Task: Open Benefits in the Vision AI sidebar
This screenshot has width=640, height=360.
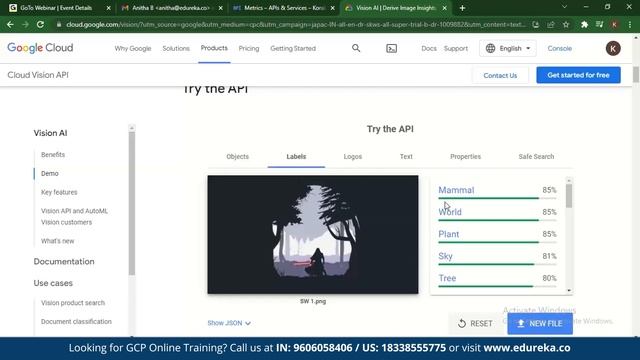Action: coord(53,155)
